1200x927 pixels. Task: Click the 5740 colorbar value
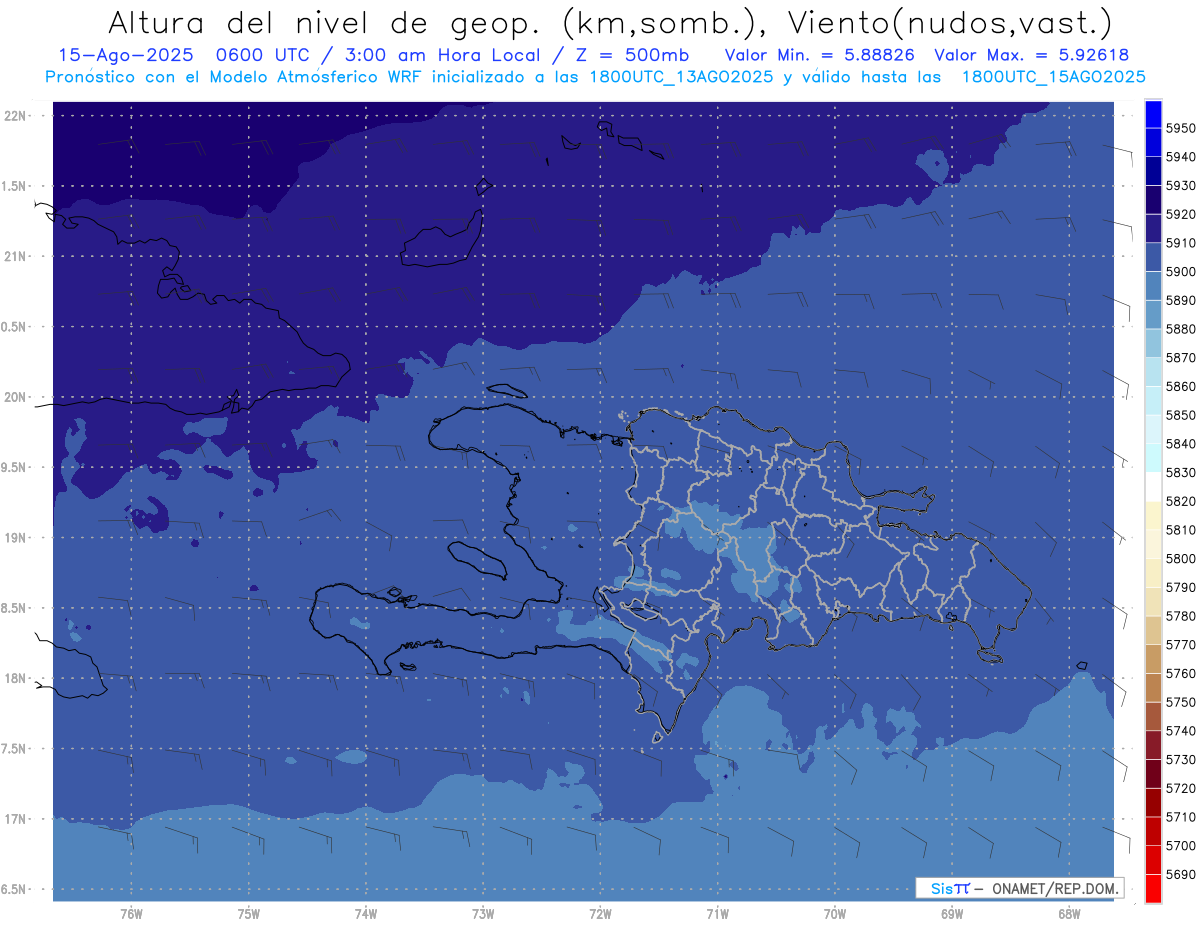(1180, 730)
